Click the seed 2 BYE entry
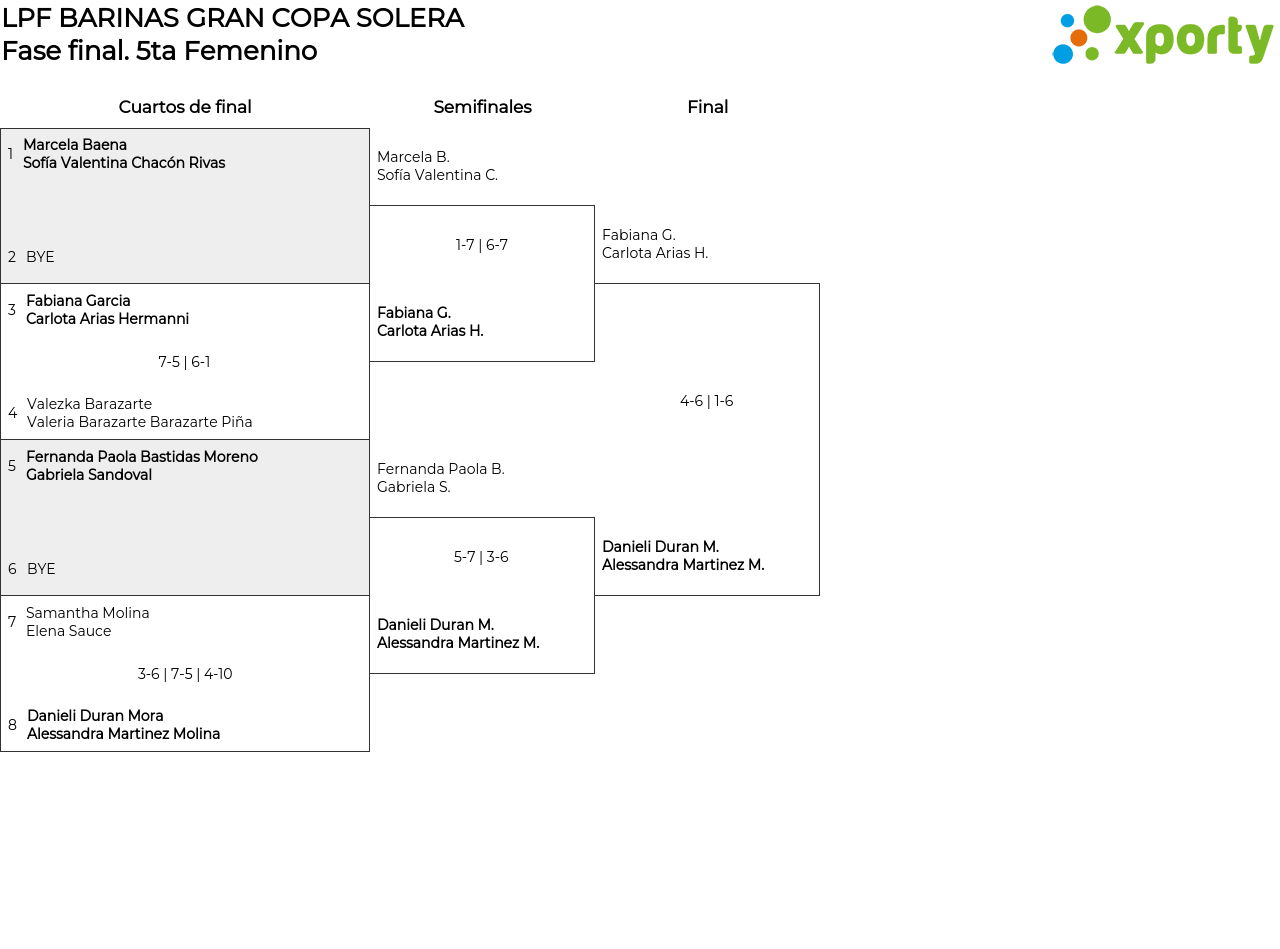This screenshot has width=1280, height=949. 40,257
